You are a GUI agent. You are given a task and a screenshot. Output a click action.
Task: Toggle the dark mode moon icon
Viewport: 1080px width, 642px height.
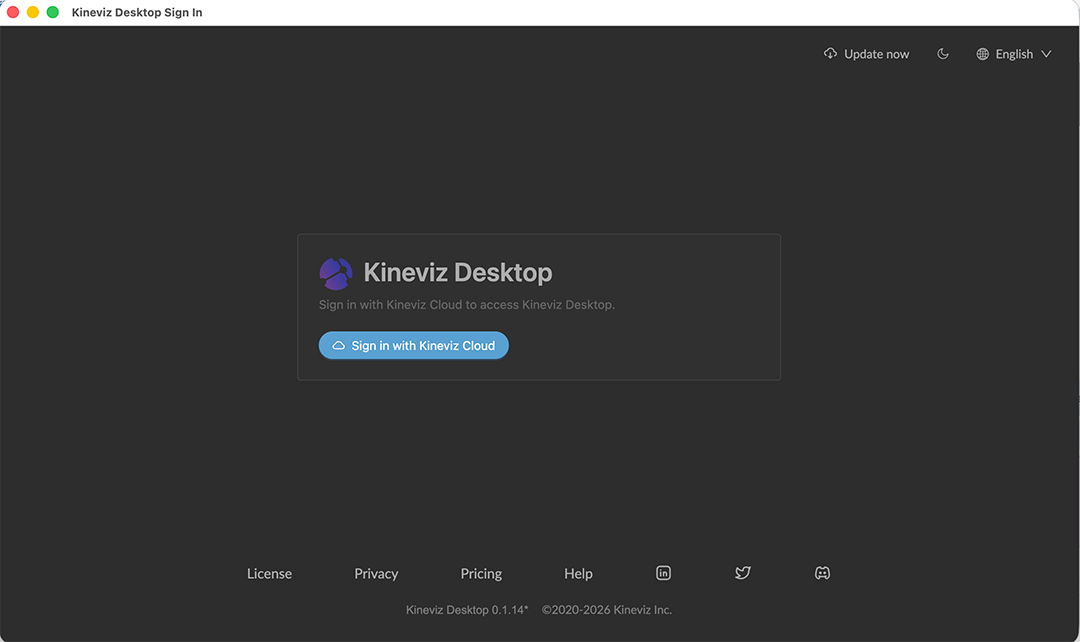[943, 54]
